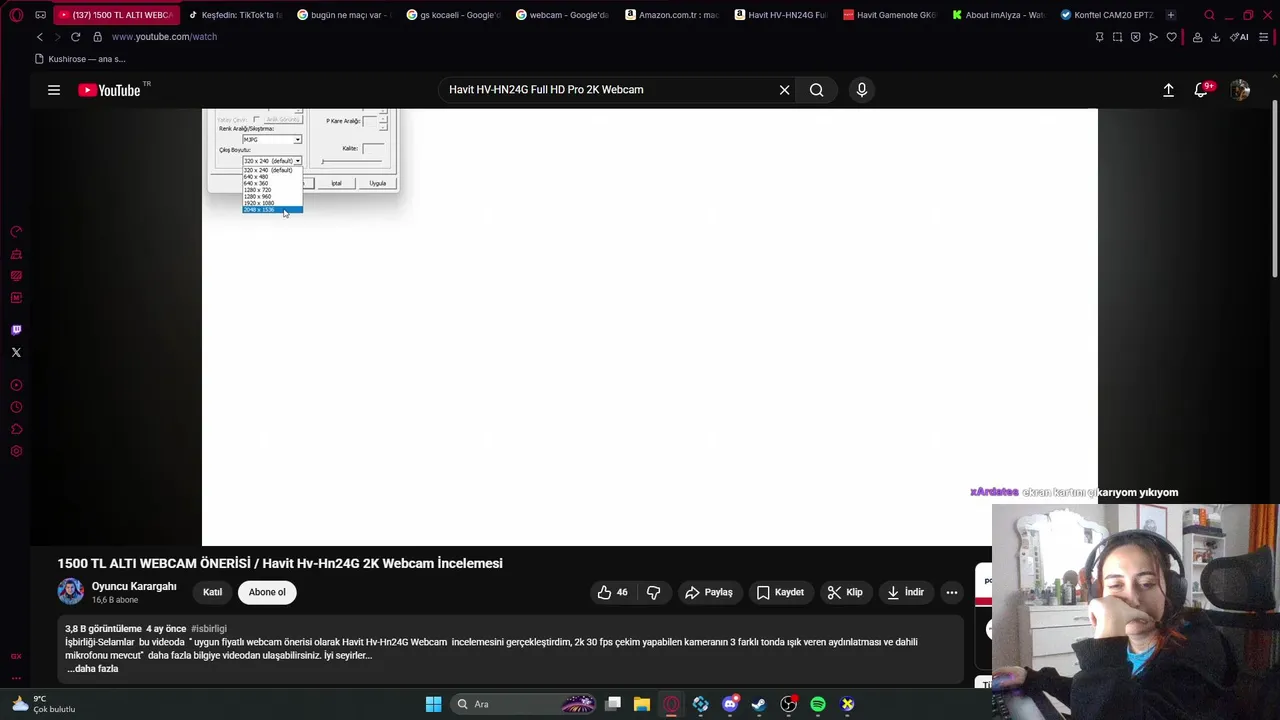Open Spotify from the taskbar
The image size is (1280, 720).
point(818,704)
